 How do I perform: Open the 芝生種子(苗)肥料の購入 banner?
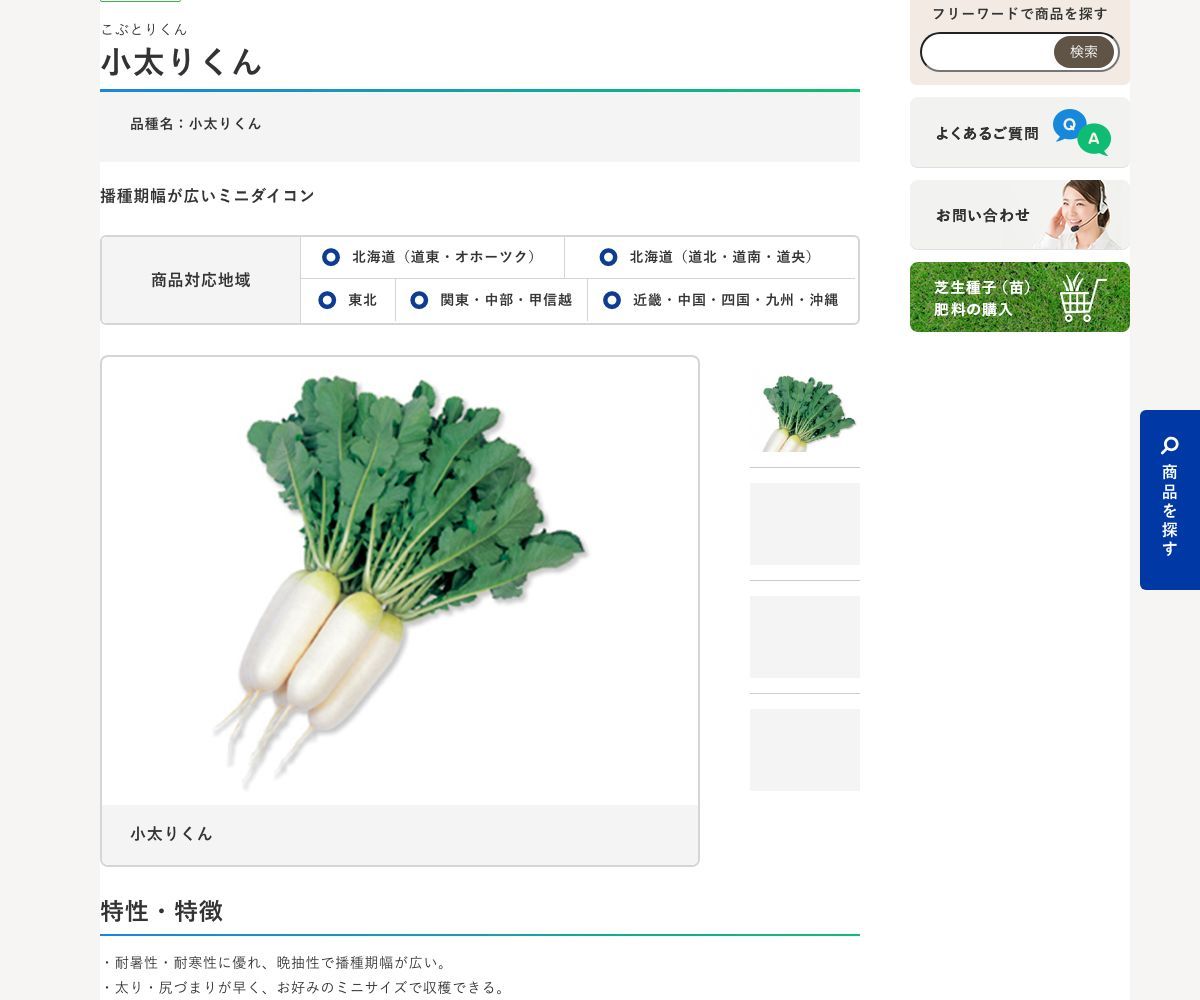pyautogui.click(x=1020, y=297)
